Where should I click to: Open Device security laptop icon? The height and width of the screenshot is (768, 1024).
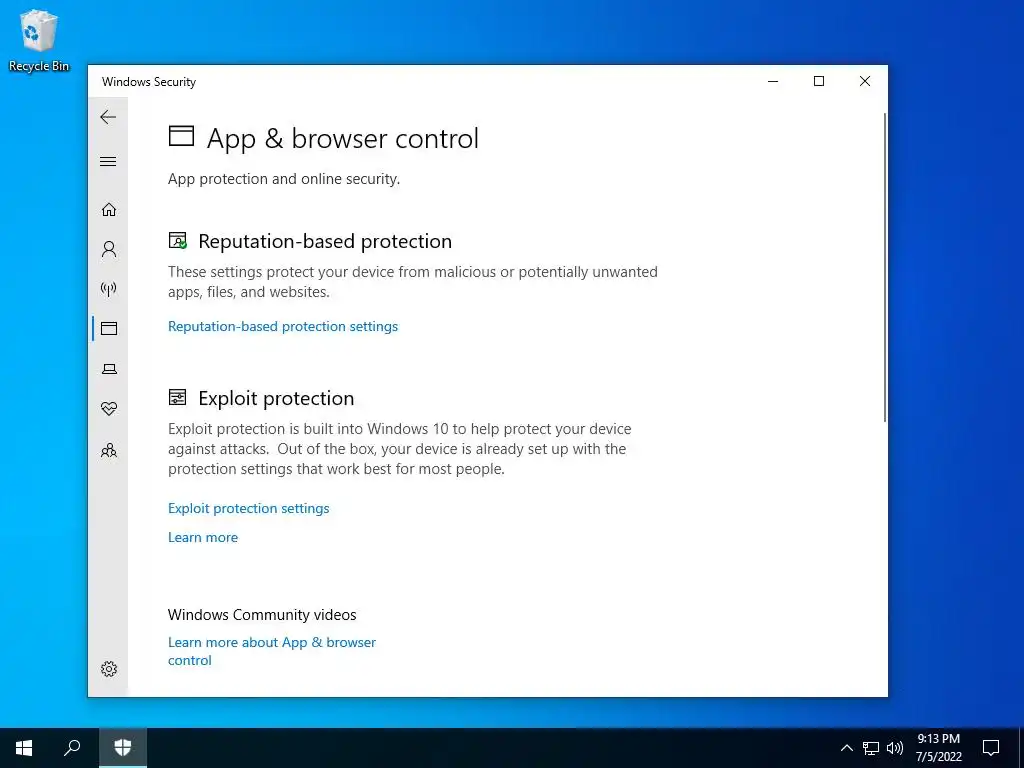coord(109,369)
